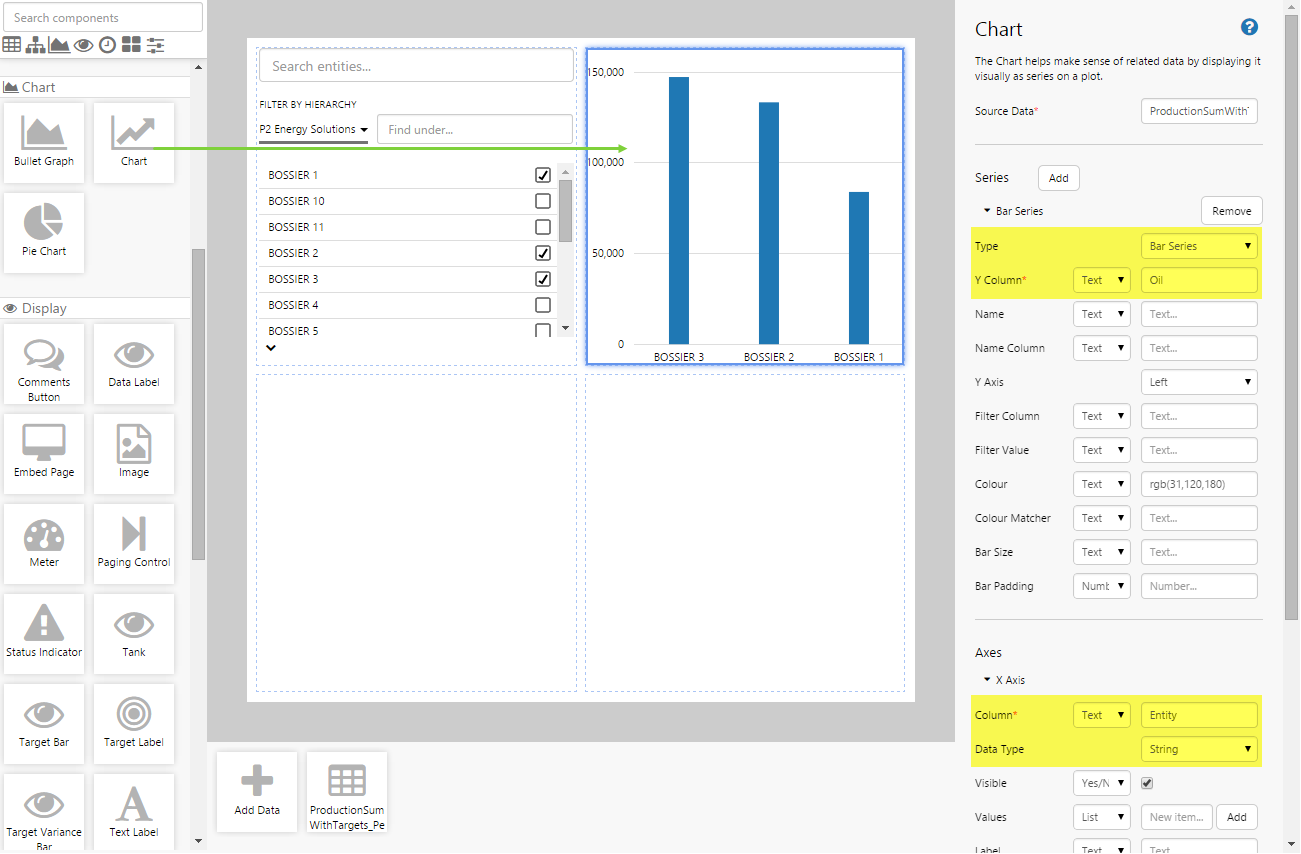Pick the Pie Chart component
Viewport: 1301px width, 854px height.
tap(44, 232)
